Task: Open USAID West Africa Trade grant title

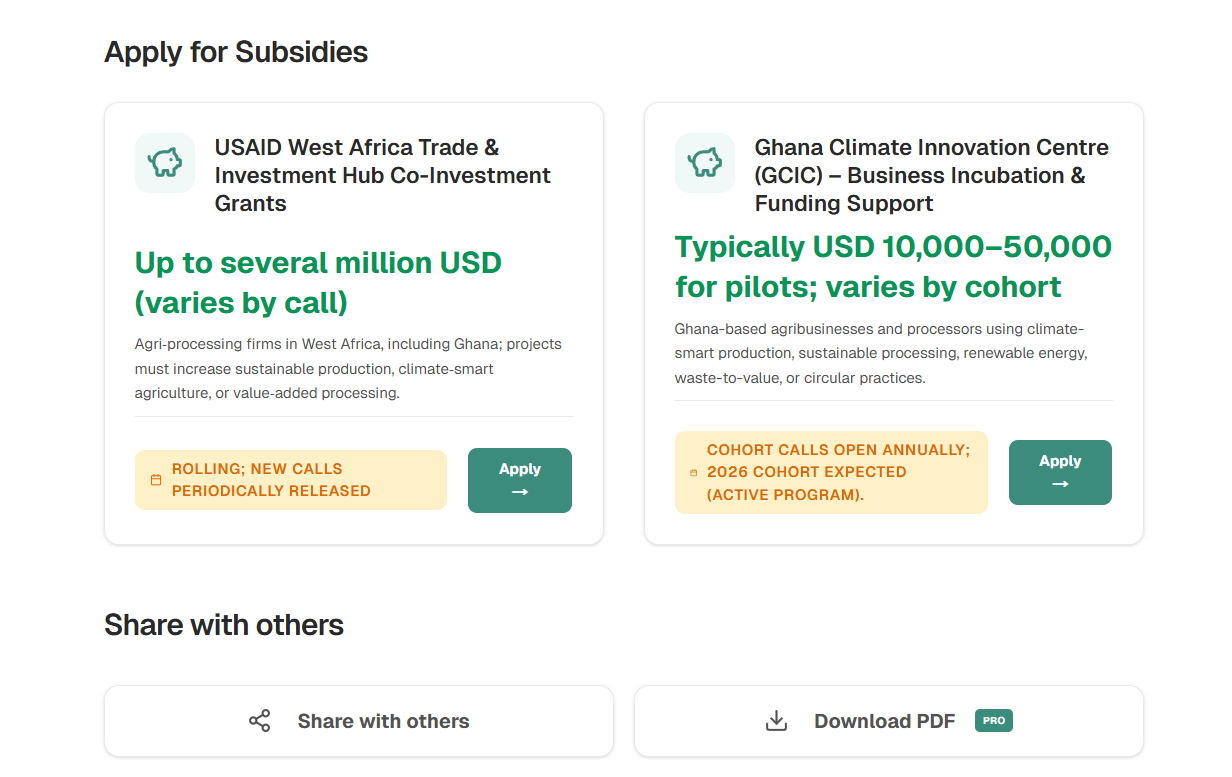Action: pyautogui.click(x=382, y=175)
